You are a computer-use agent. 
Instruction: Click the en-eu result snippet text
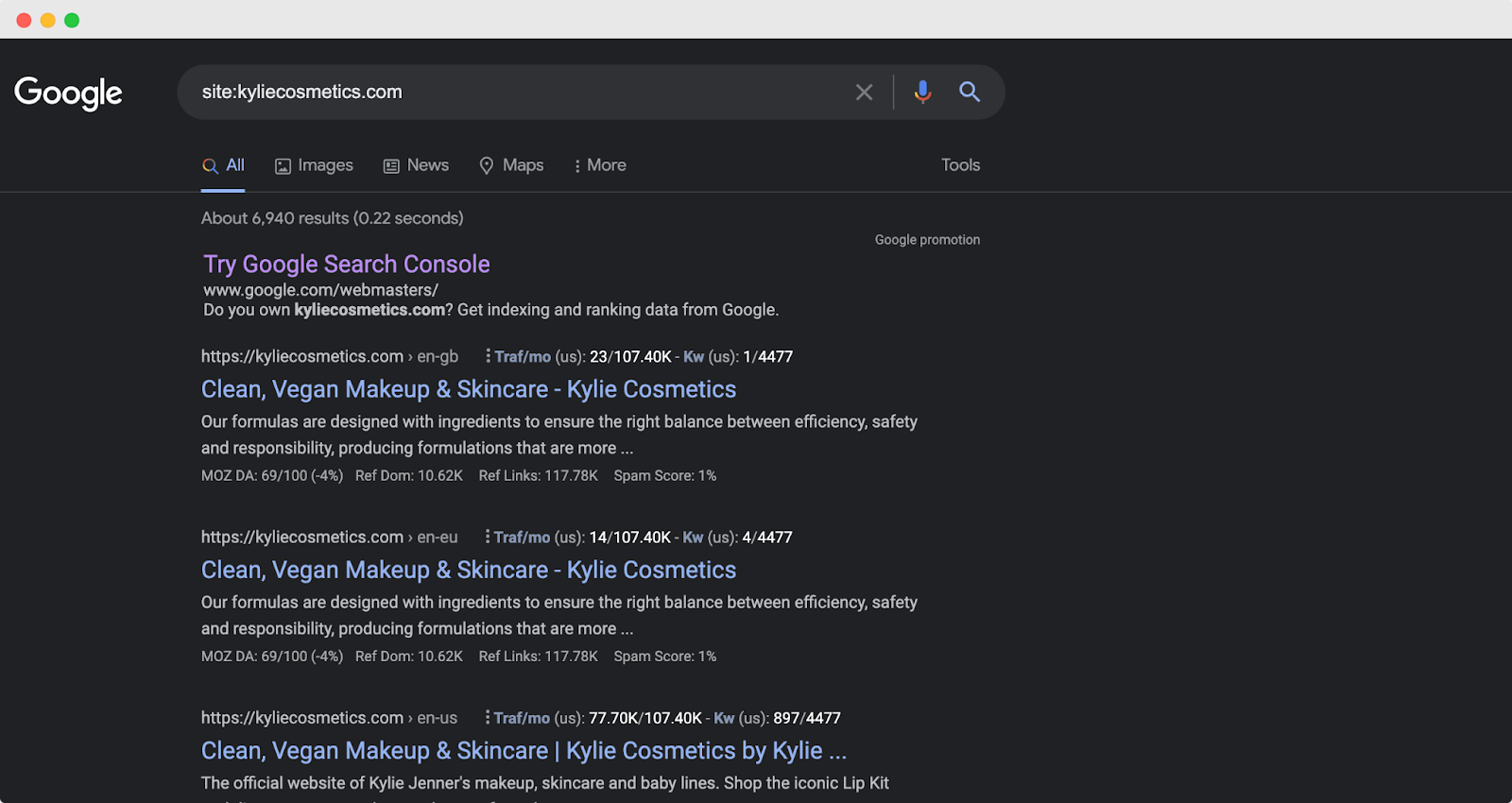(559, 615)
